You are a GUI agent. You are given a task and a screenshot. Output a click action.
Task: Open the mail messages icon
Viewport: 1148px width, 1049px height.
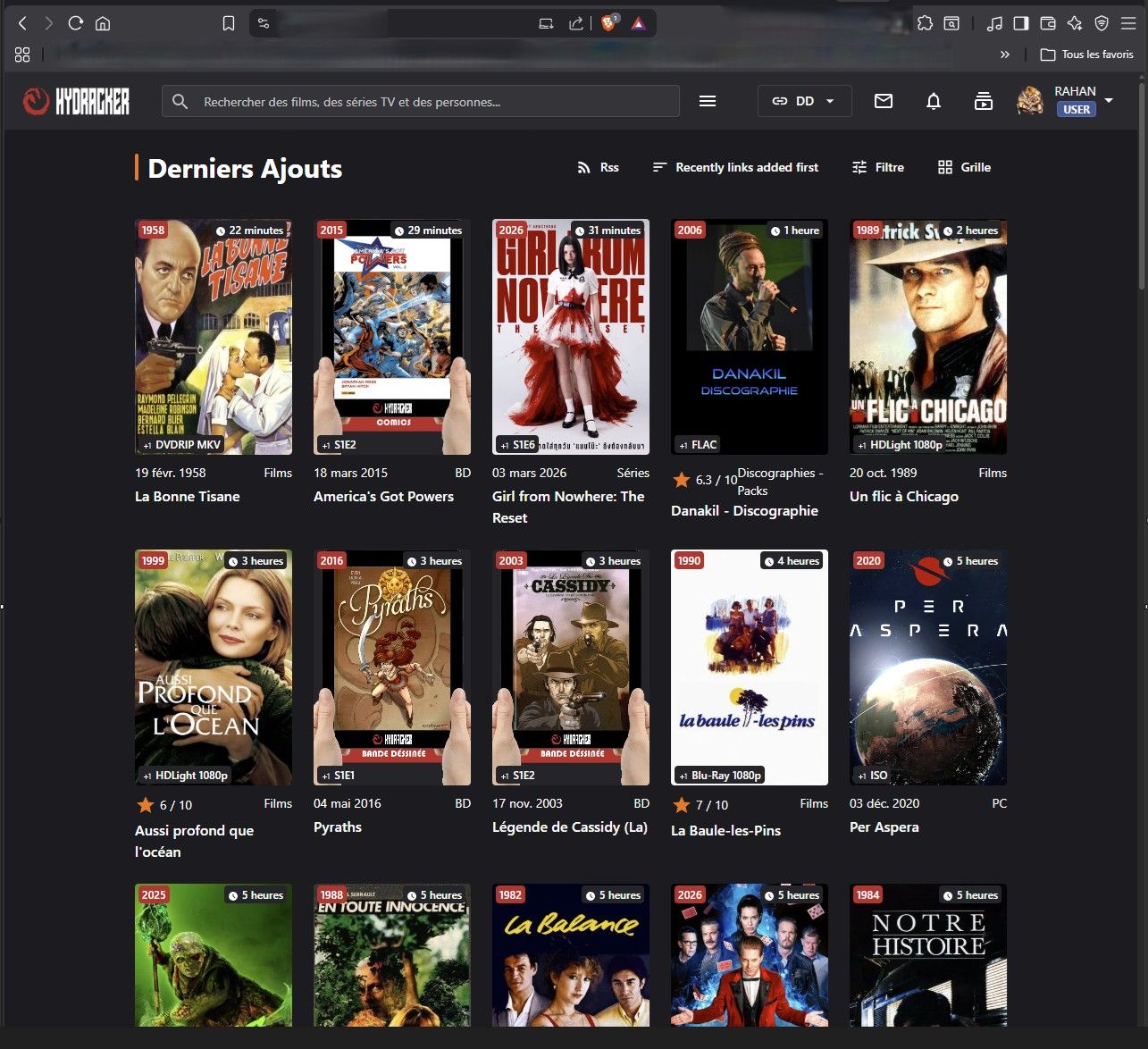pyautogui.click(x=884, y=102)
